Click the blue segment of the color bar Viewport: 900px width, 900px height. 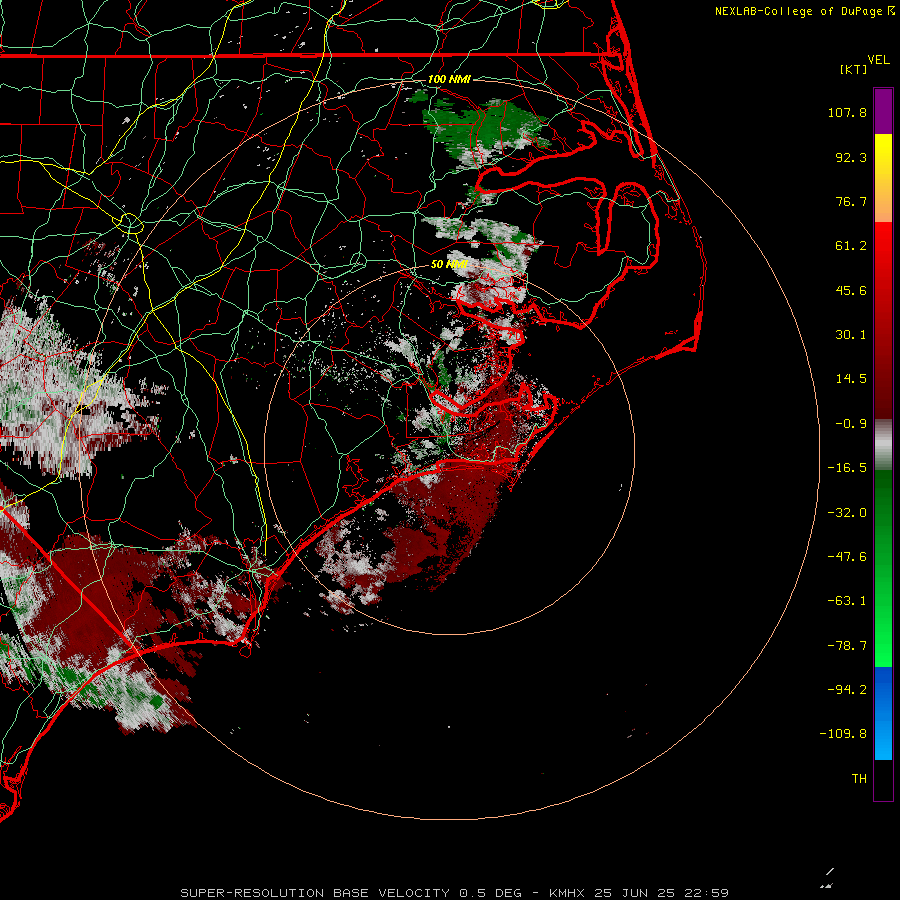point(883,713)
